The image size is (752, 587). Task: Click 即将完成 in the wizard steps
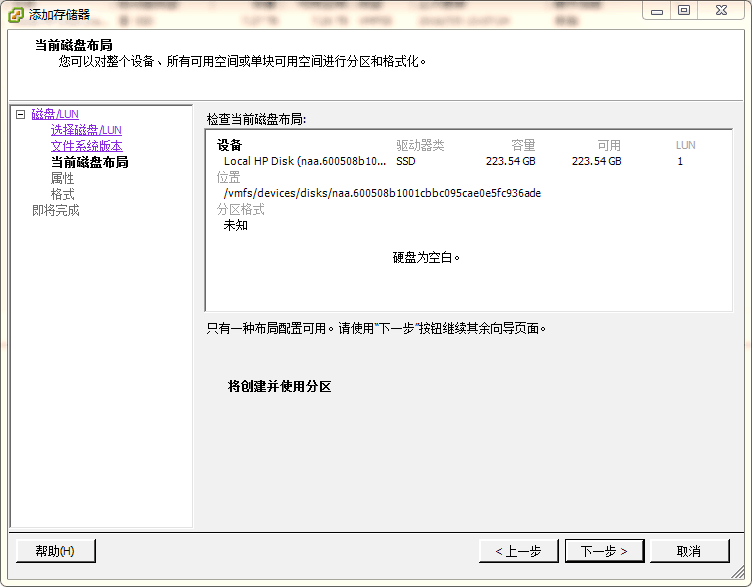click(55, 210)
